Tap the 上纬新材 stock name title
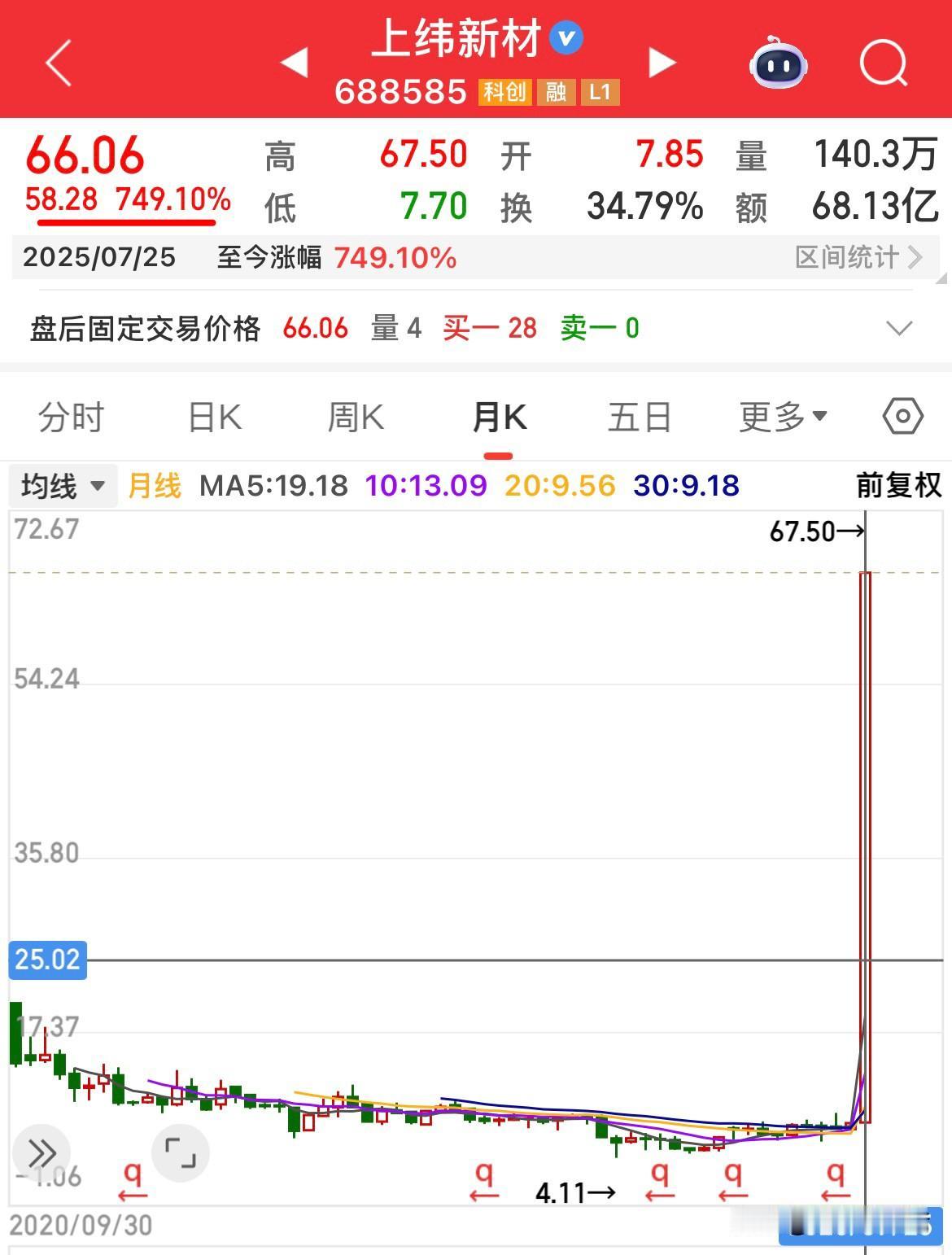Image resolution: width=952 pixels, height=1255 pixels. (456, 38)
